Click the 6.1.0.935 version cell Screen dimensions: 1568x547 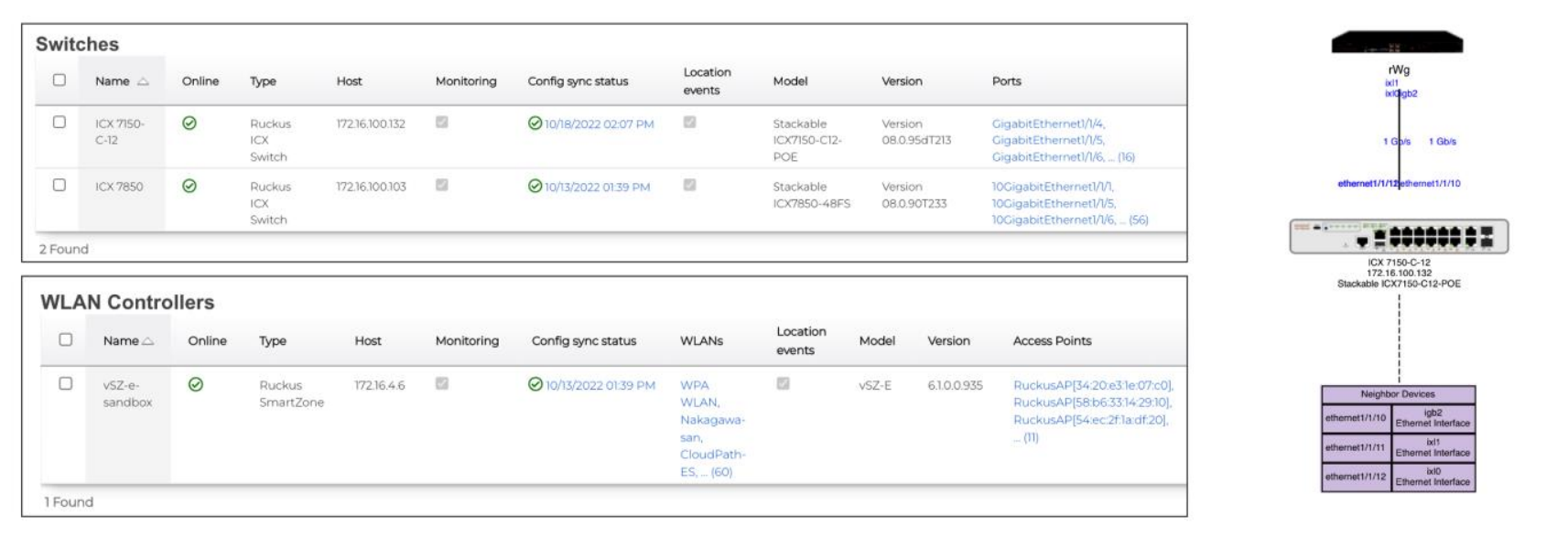956,386
